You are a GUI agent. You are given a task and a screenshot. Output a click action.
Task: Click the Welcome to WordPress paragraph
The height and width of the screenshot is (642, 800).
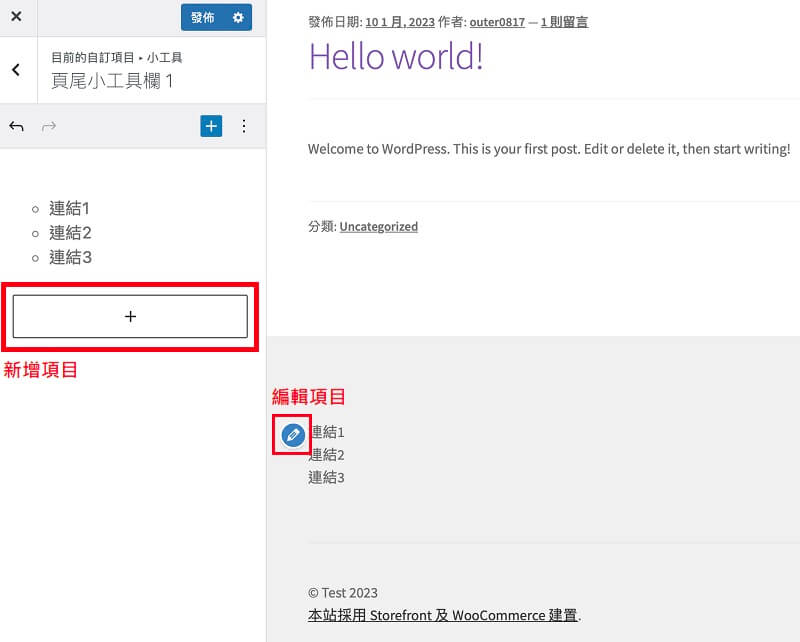click(x=549, y=149)
